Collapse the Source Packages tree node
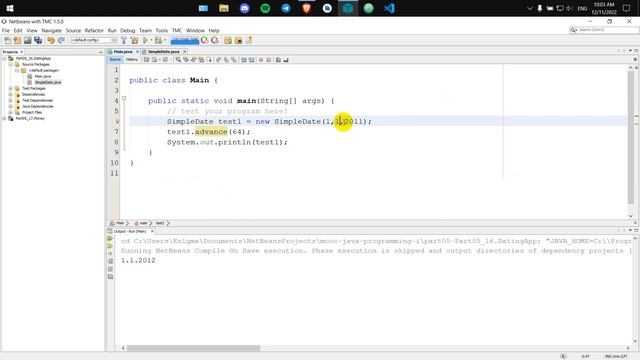The image size is (640, 360). (11, 64)
